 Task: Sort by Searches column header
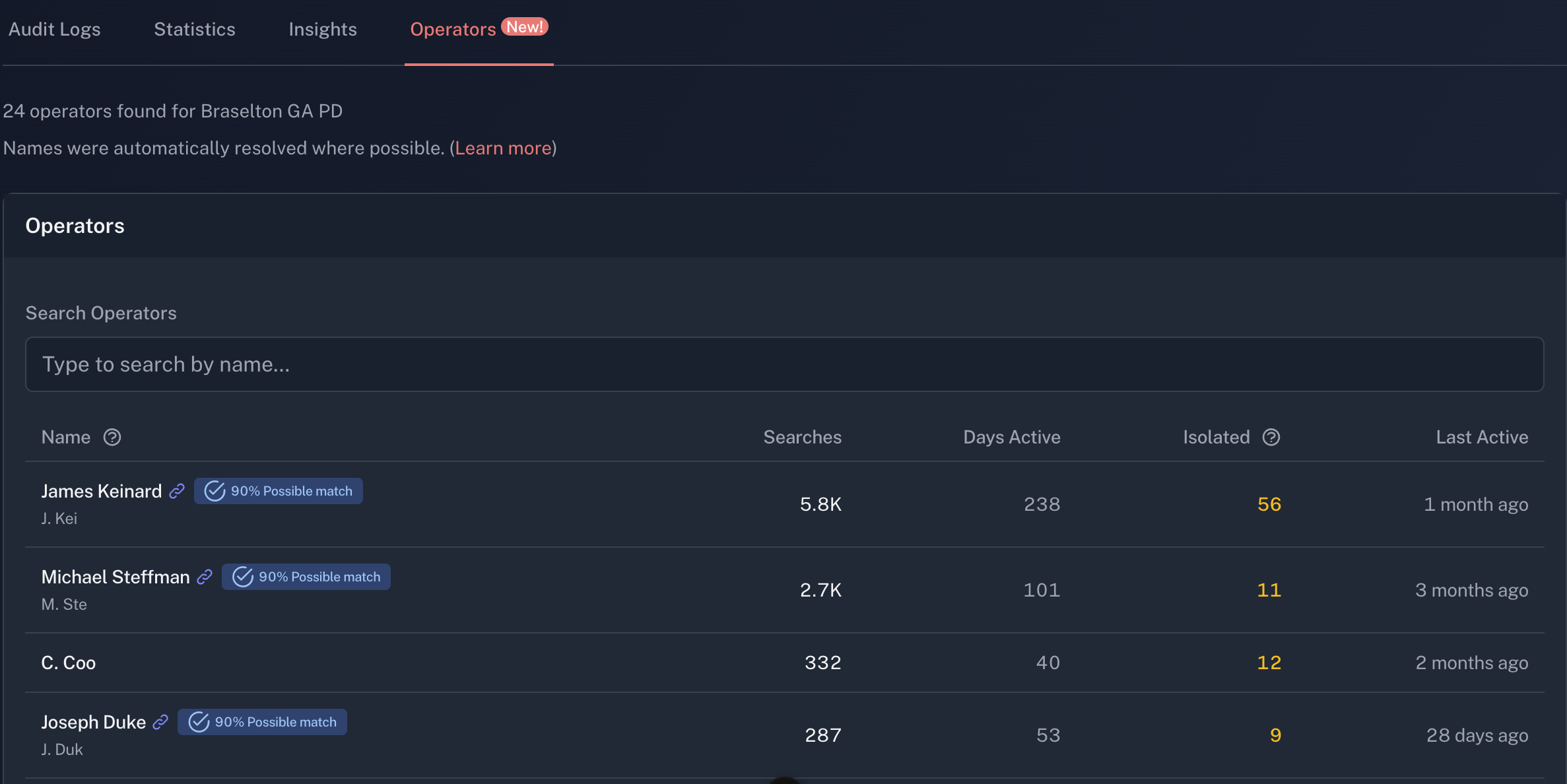pos(802,437)
